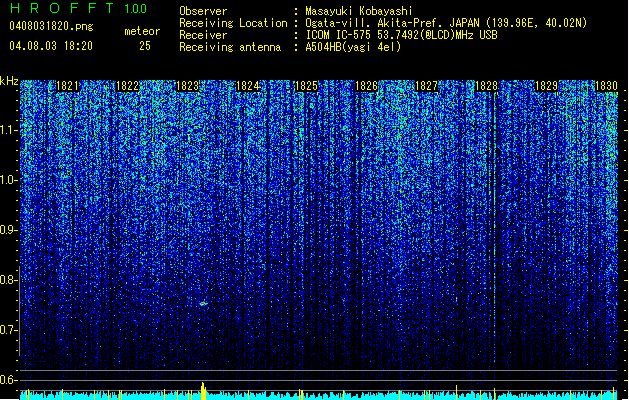
Task: Click the Observer label
Action: [203, 11]
